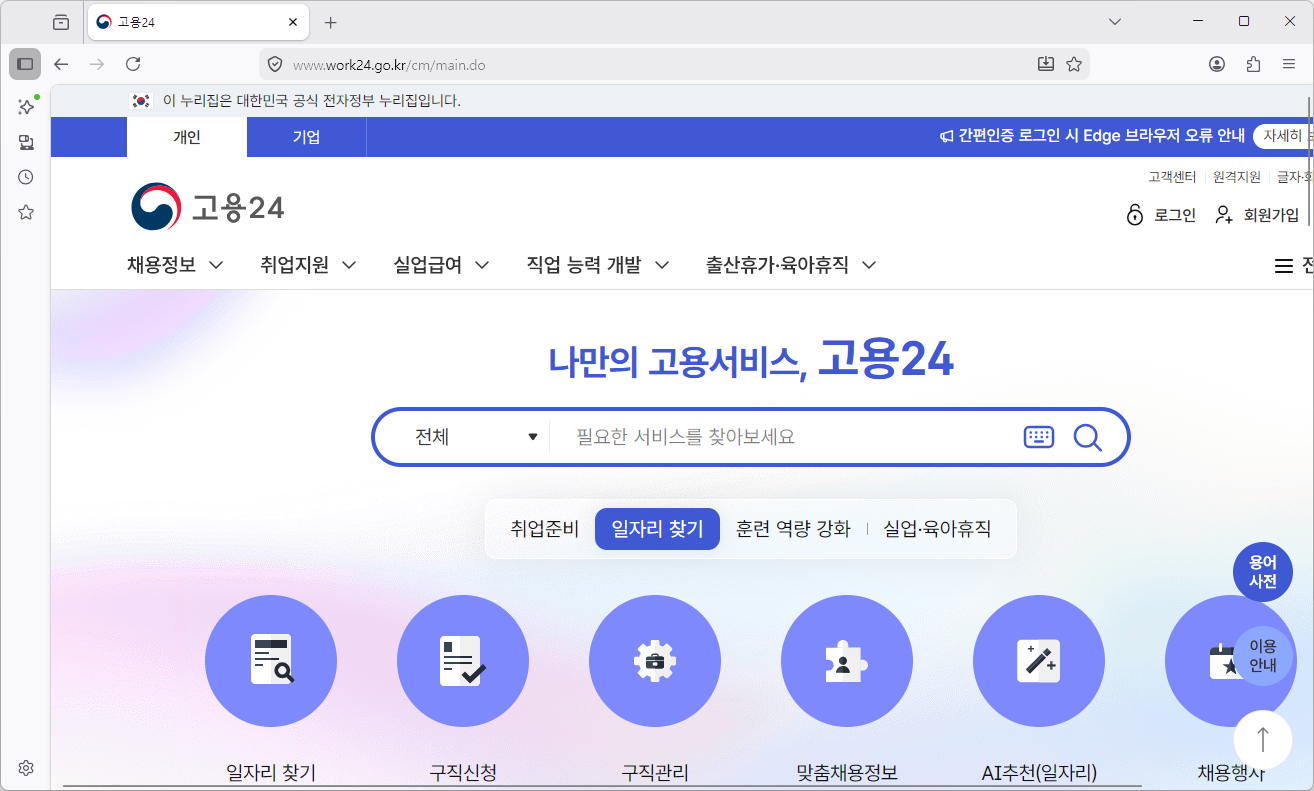Open the sidebar settings gear icon

coord(26,768)
